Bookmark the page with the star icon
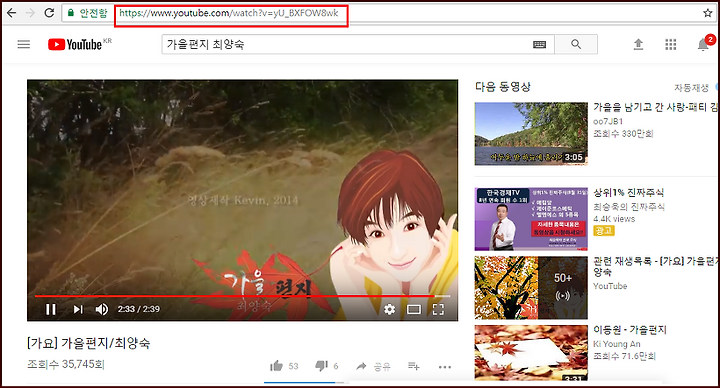The height and width of the screenshot is (388, 720). click(x=708, y=13)
